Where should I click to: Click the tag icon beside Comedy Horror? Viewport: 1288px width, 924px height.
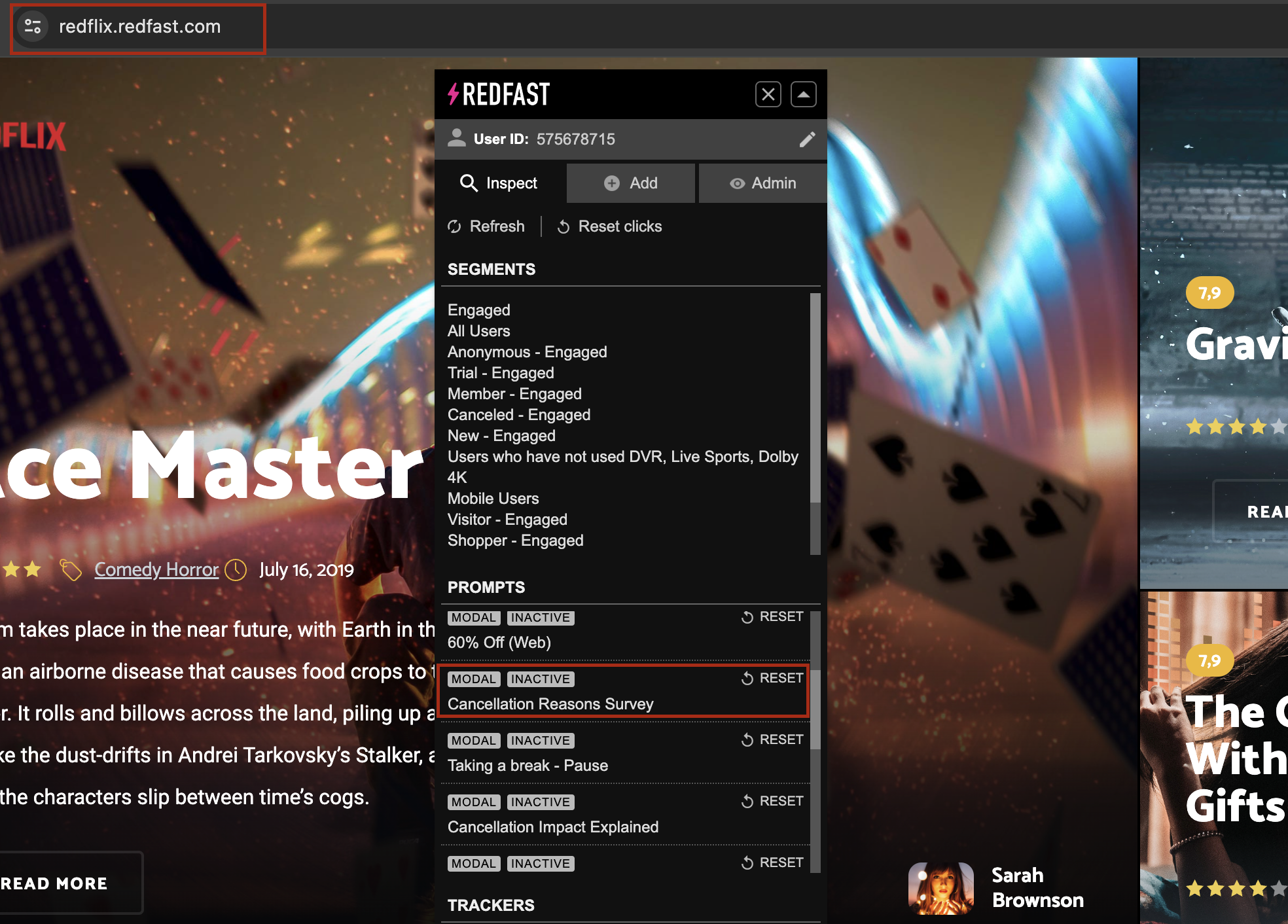coord(71,570)
